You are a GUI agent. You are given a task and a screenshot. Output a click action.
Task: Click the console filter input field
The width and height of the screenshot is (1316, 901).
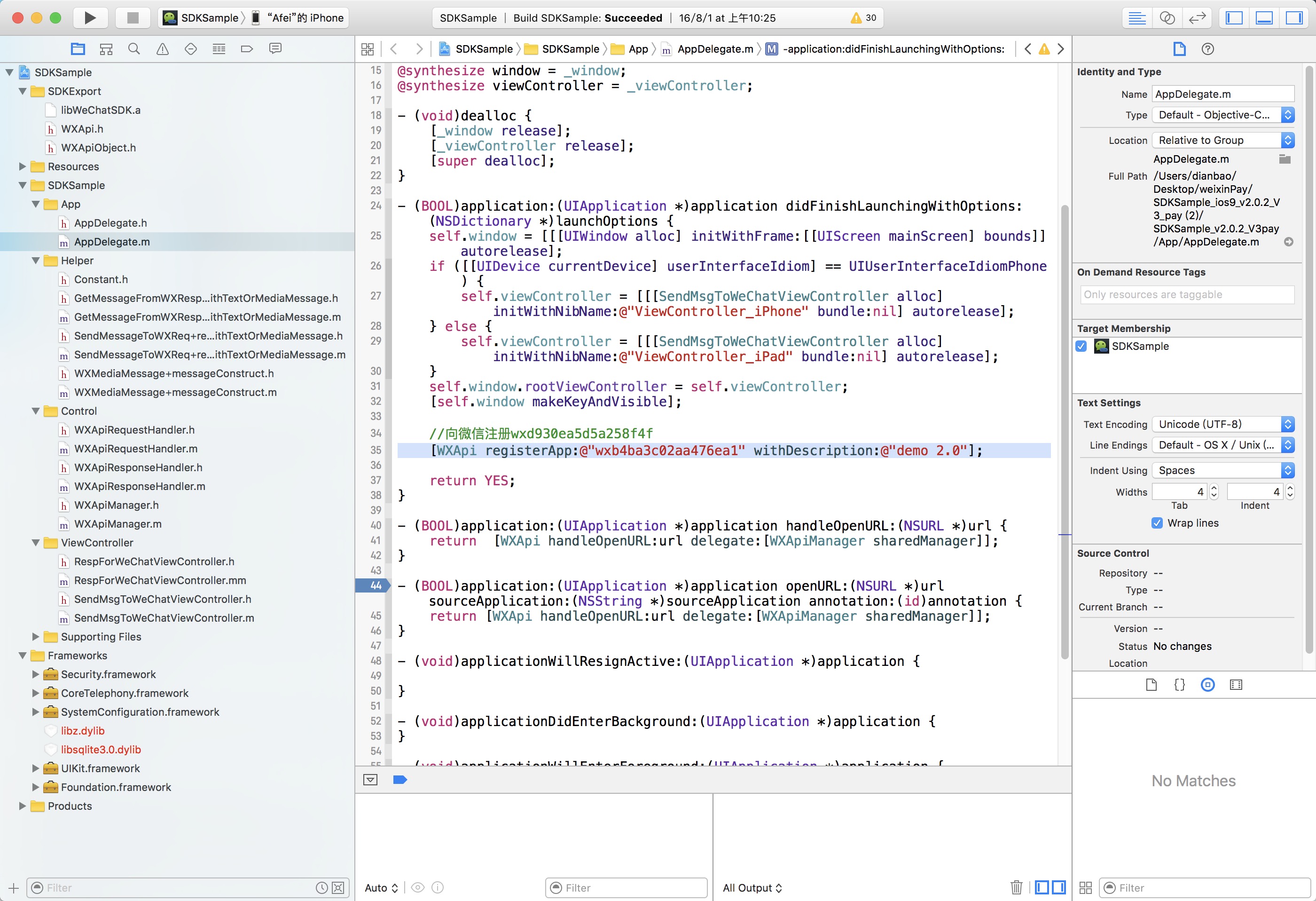click(x=625, y=887)
